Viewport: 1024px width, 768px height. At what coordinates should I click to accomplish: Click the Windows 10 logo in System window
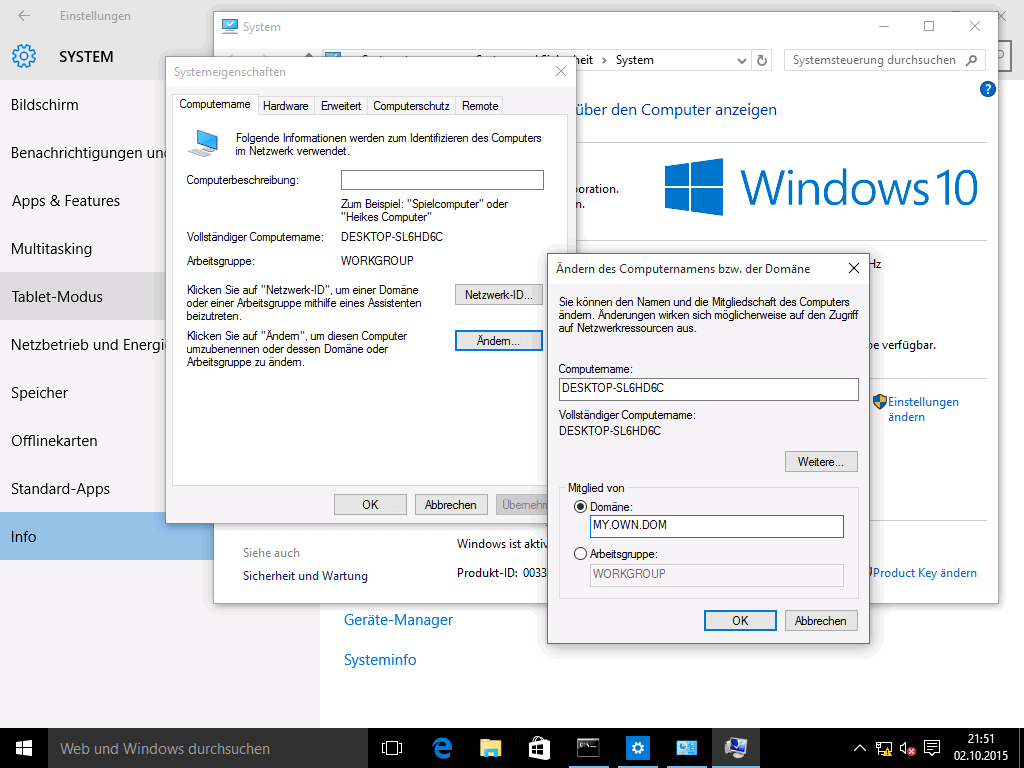coord(821,187)
